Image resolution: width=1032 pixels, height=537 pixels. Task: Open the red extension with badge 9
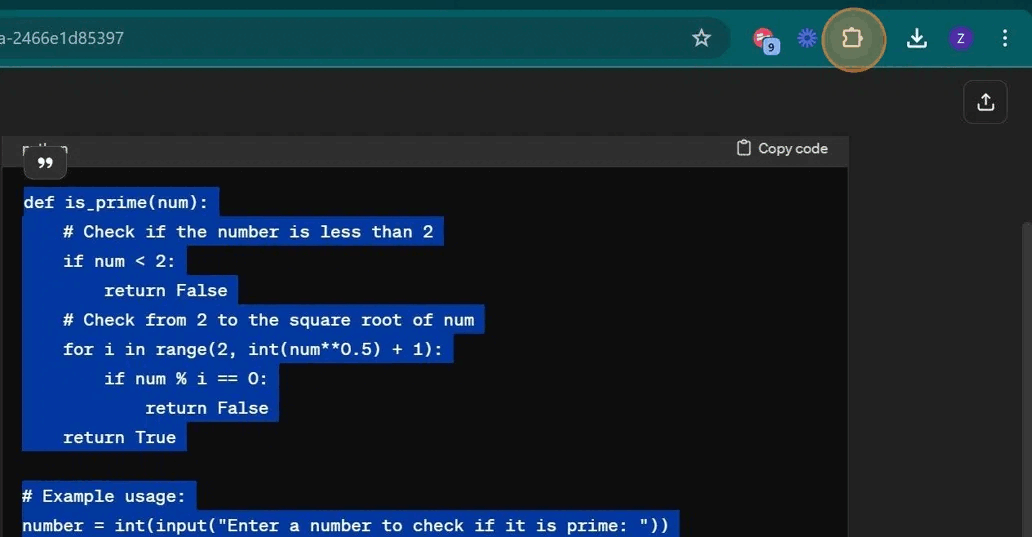click(x=765, y=39)
